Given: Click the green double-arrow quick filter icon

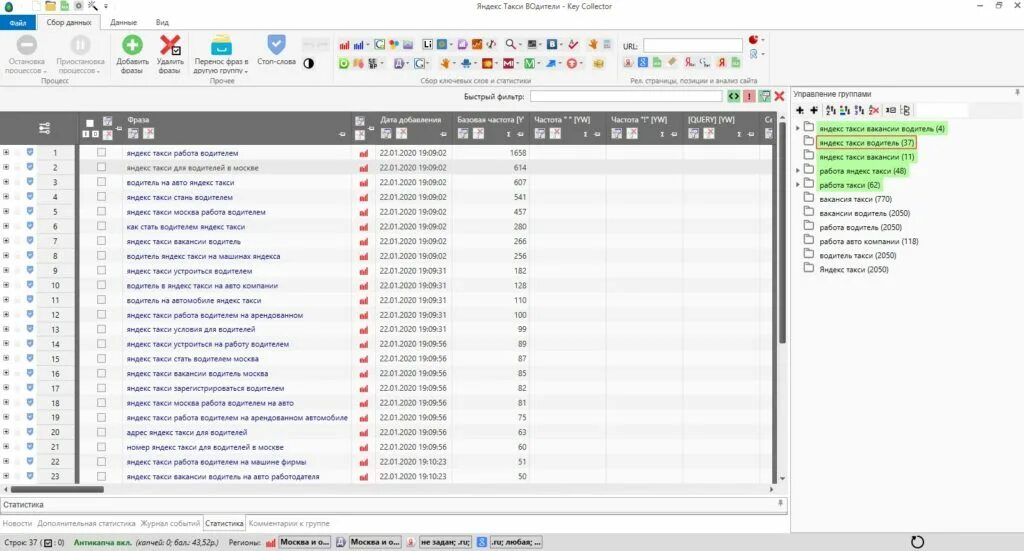Looking at the screenshot, I should click(x=734, y=96).
